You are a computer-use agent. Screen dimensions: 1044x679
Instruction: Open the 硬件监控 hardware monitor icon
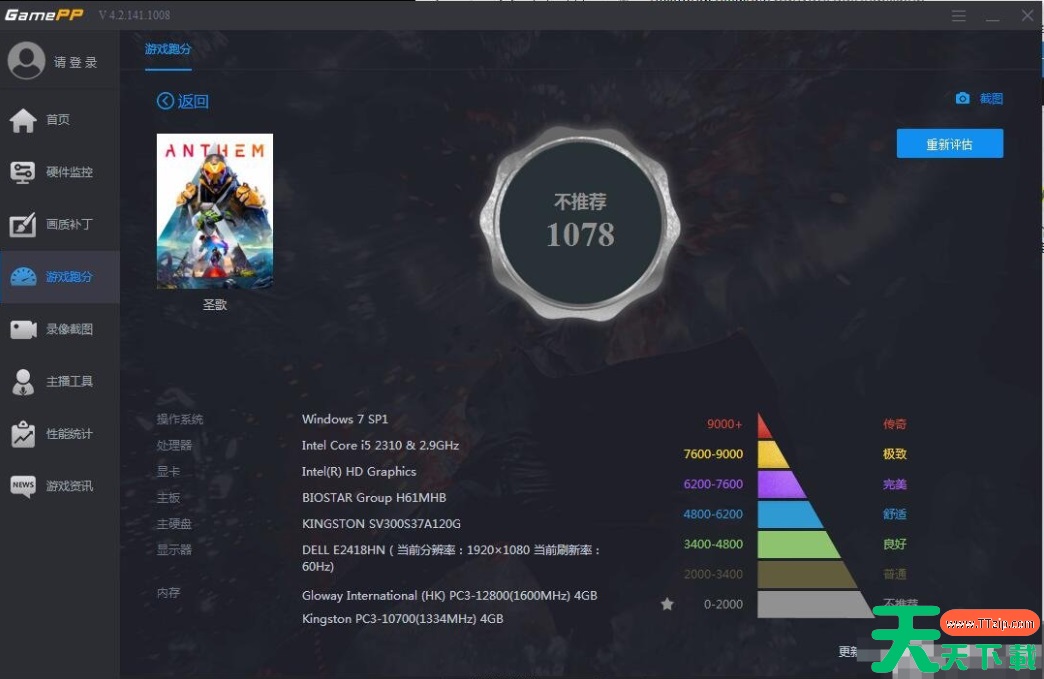point(23,172)
